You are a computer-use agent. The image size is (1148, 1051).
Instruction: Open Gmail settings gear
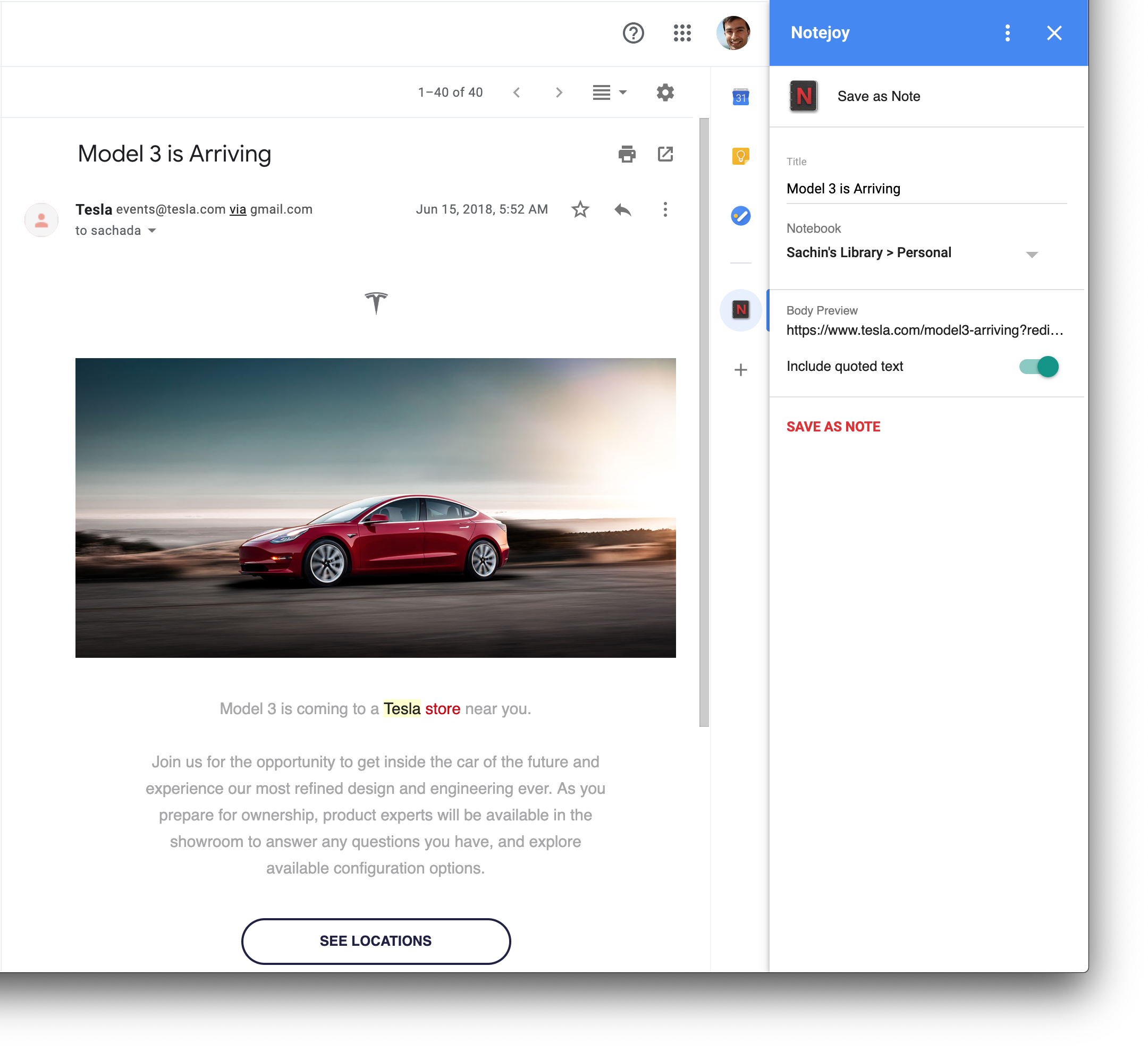(x=665, y=92)
